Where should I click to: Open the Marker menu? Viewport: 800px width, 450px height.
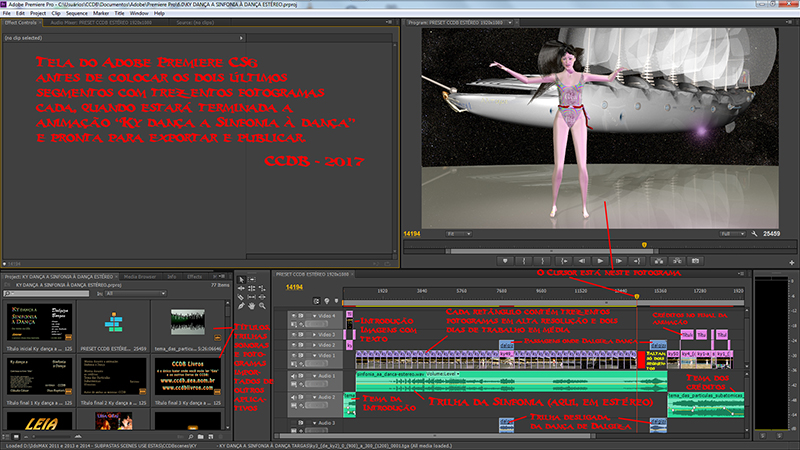tap(101, 13)
